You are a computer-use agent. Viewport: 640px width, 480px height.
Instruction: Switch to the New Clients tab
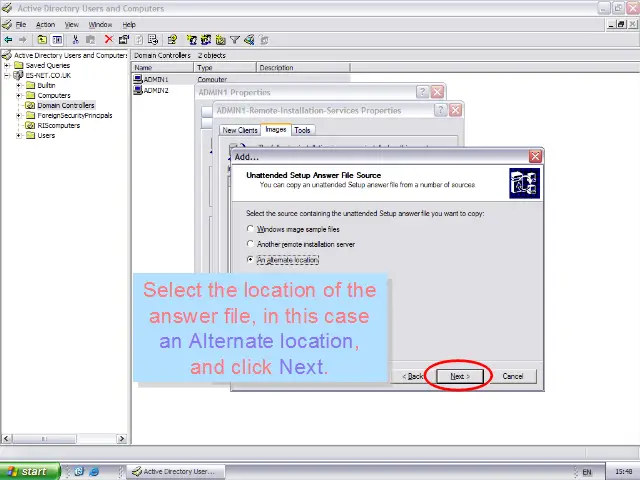pos(240,130)
